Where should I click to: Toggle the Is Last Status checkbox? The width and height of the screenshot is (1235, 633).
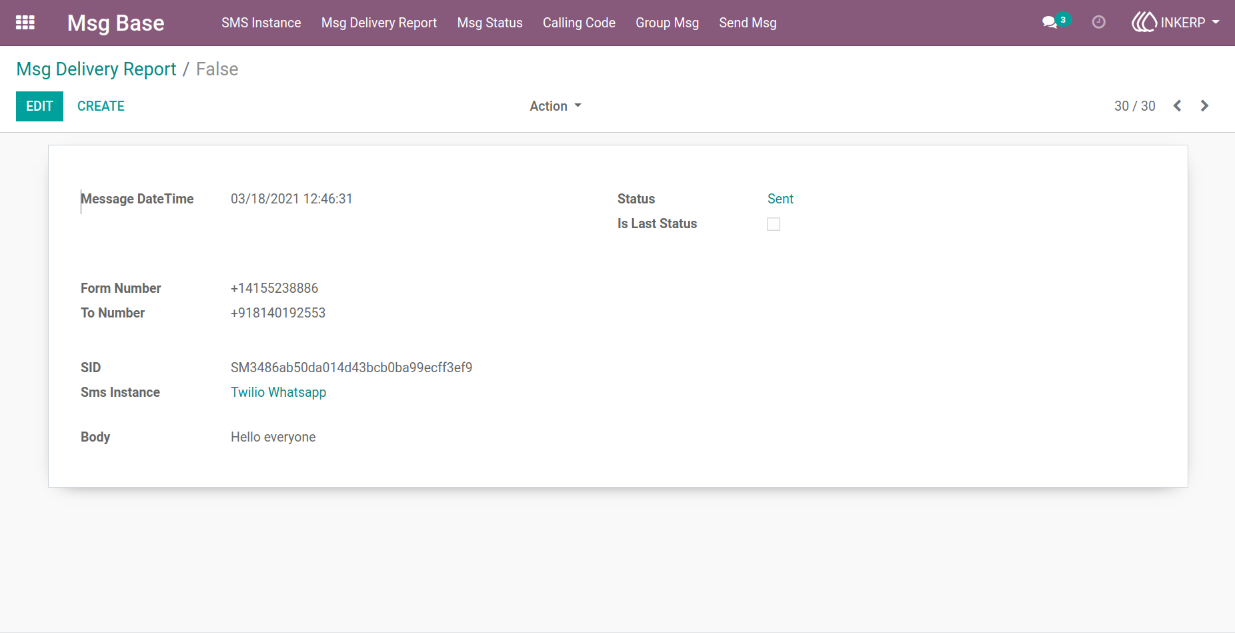(x=773, y=224)
